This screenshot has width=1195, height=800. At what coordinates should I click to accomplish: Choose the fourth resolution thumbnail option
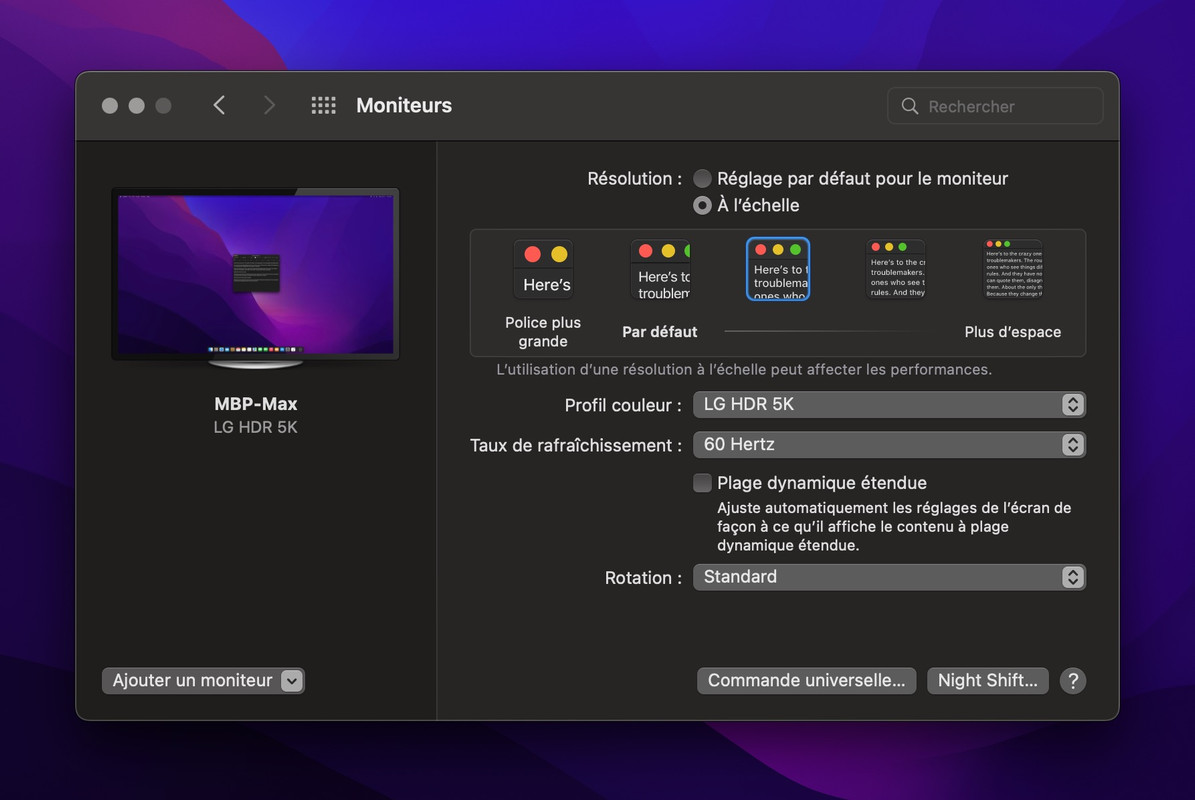click(896, 269)
